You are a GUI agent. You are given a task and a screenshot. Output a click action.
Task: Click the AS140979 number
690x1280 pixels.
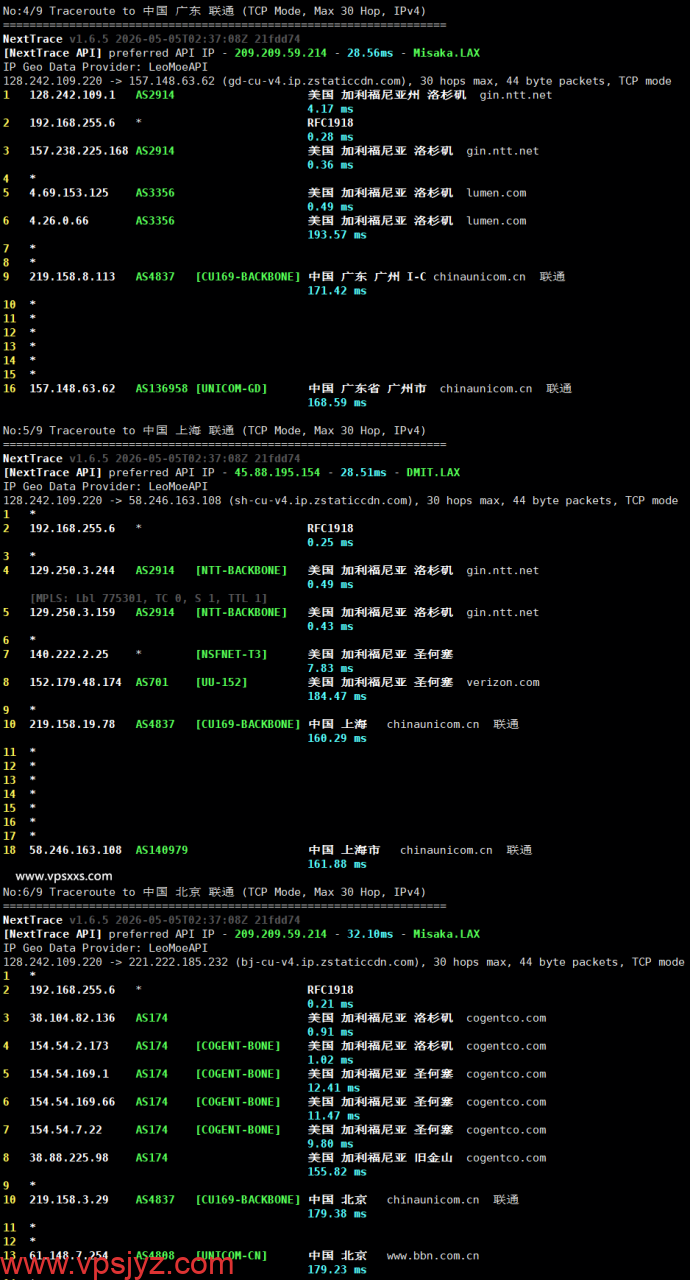pos(162,851)
